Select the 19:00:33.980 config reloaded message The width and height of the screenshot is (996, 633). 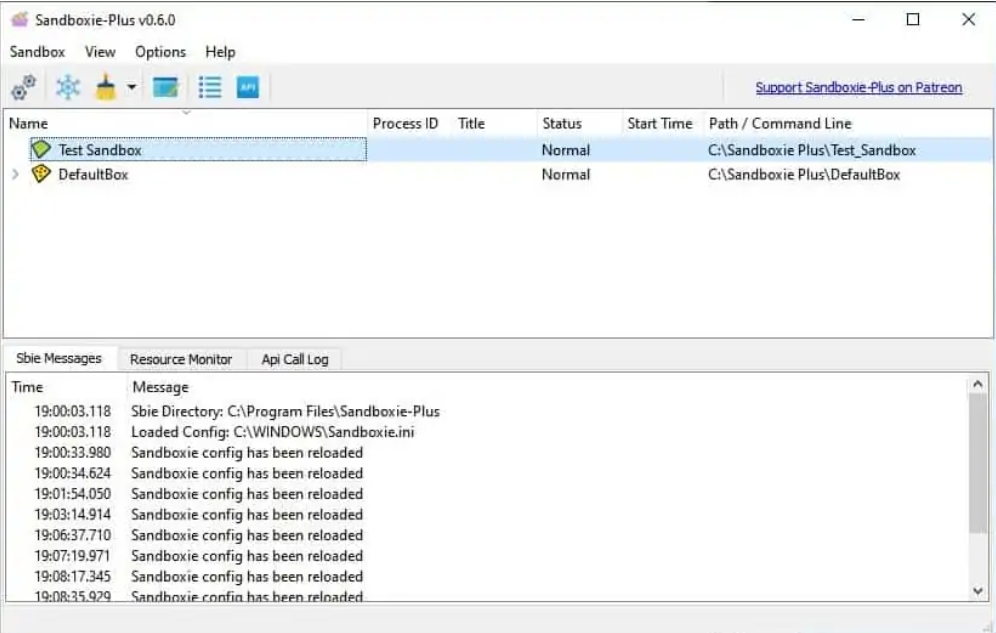487,453
